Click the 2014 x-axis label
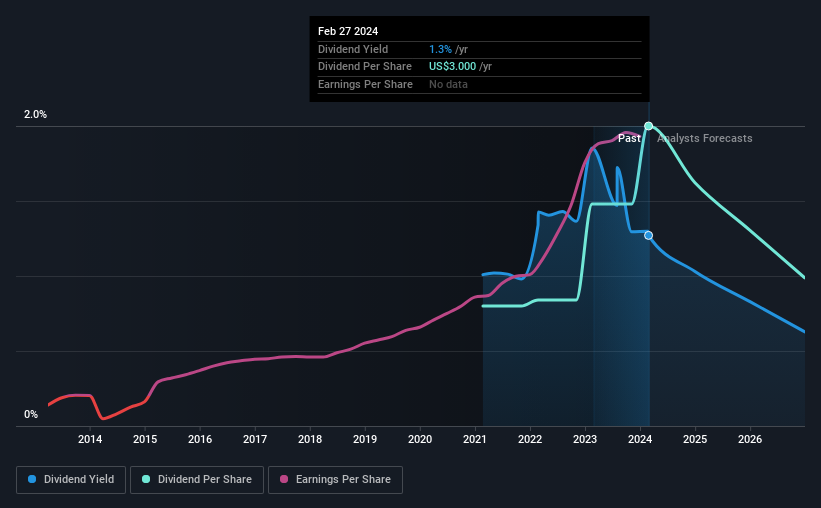Viewport: 821px width, 508px height. click(x=90, y=439)
